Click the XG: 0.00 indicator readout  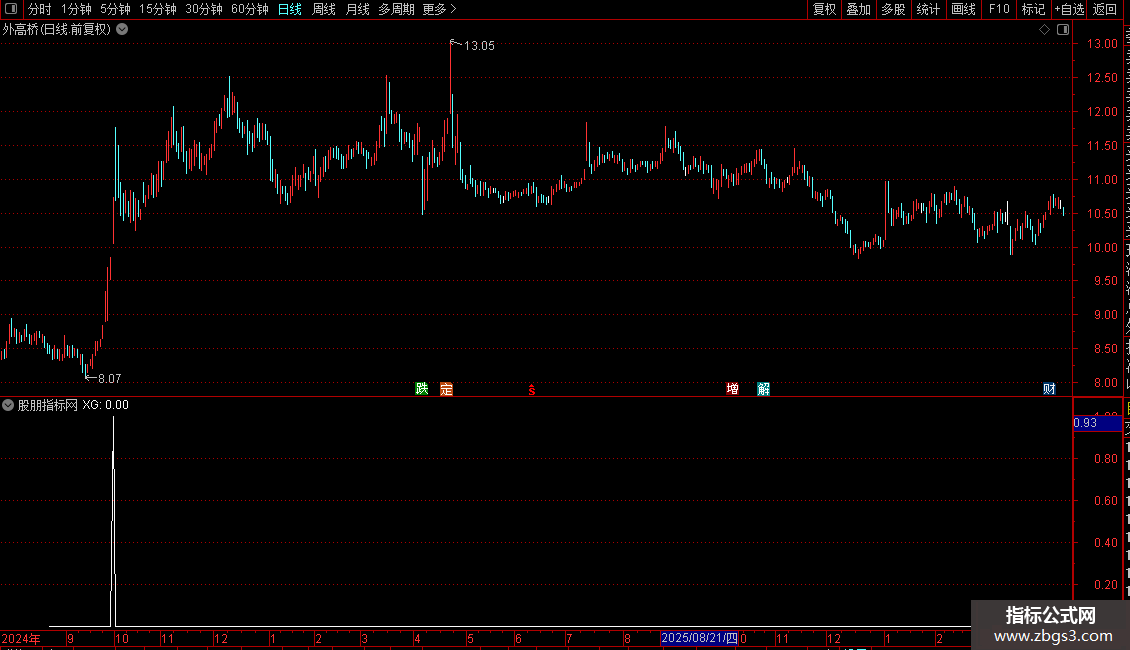105,405
